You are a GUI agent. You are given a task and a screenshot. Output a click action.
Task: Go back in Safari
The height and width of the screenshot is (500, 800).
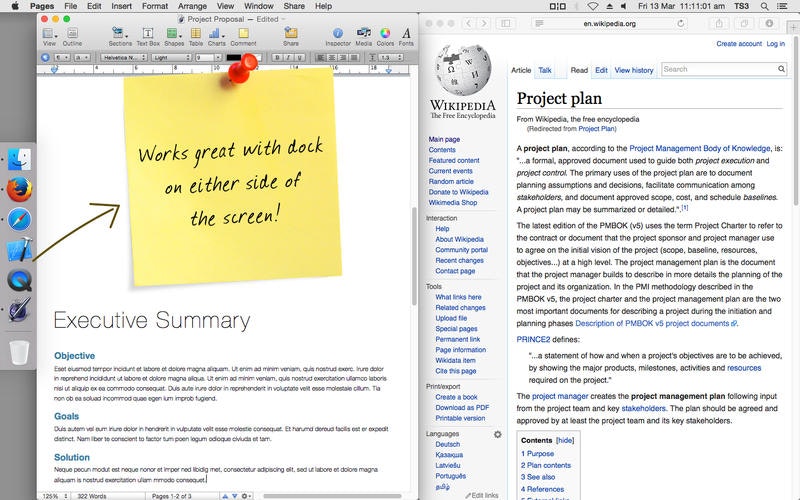[x=468, y=23]
